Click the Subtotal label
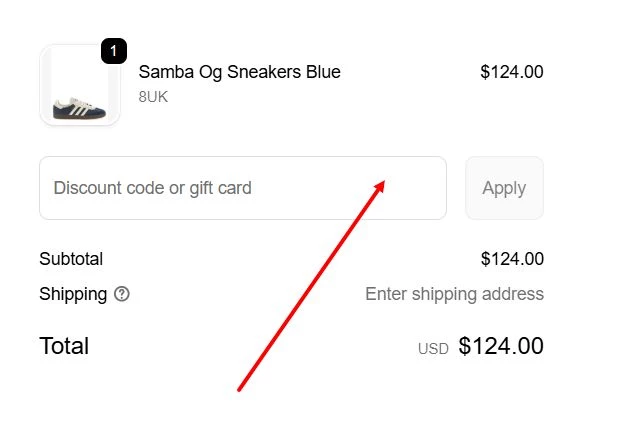The width and height of the screenshot is (625, 440). tap(71, 259)
